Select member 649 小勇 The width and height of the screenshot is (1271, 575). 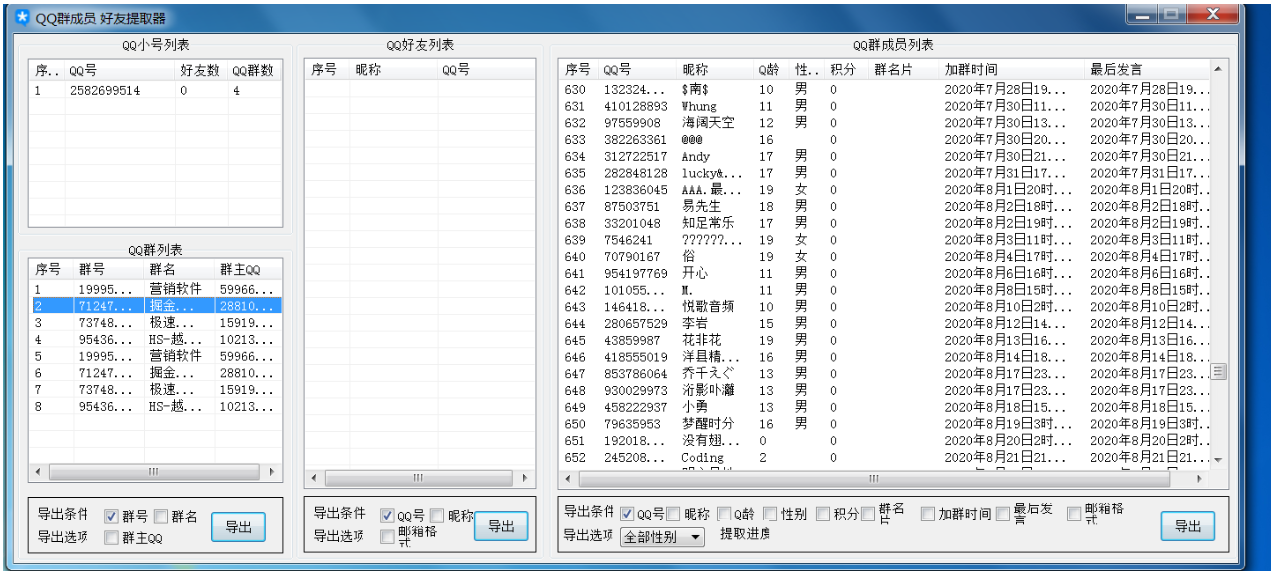point(884,408)
